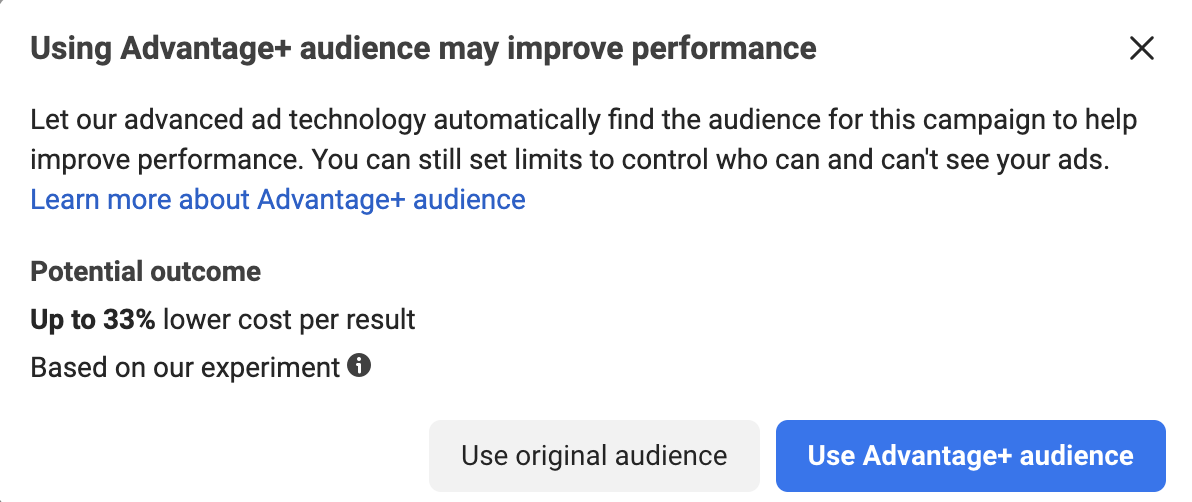Click the paragraph describing advanced ad technology
Screen dimensions: 1192x502
(584, 140)
